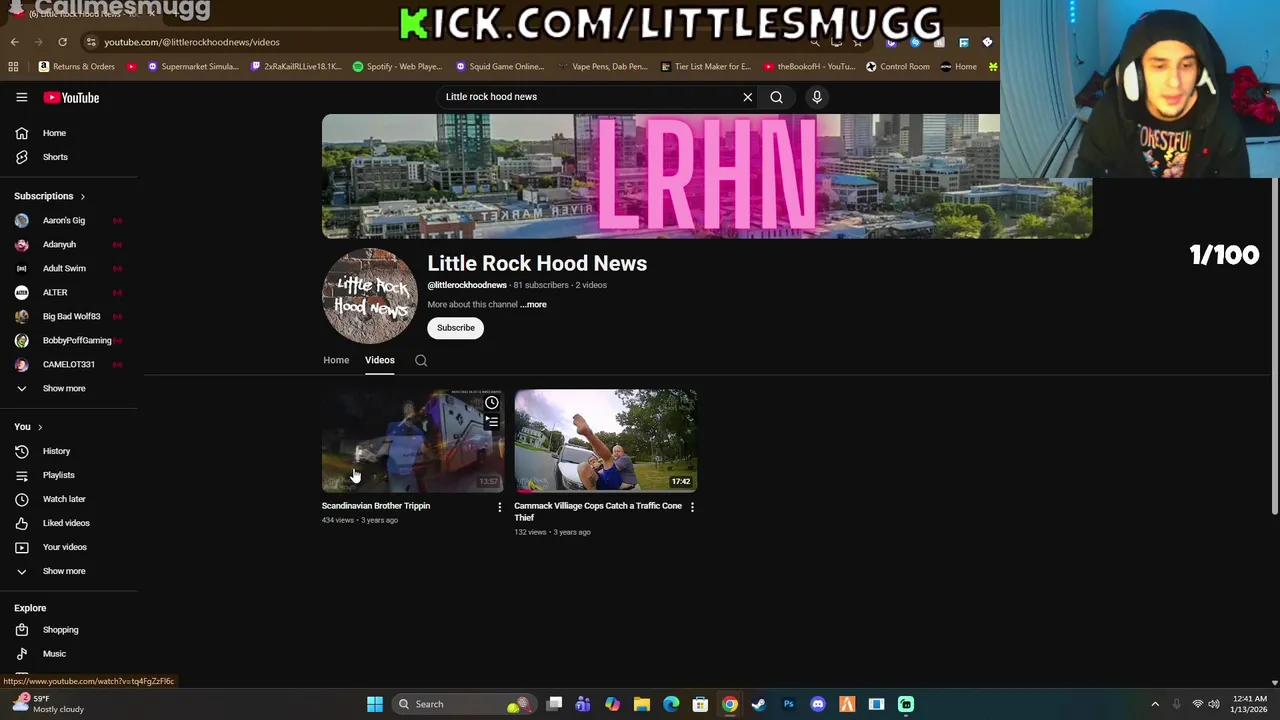
Task: Open Discord from the taskbar
Action: (x=818, y=704)
